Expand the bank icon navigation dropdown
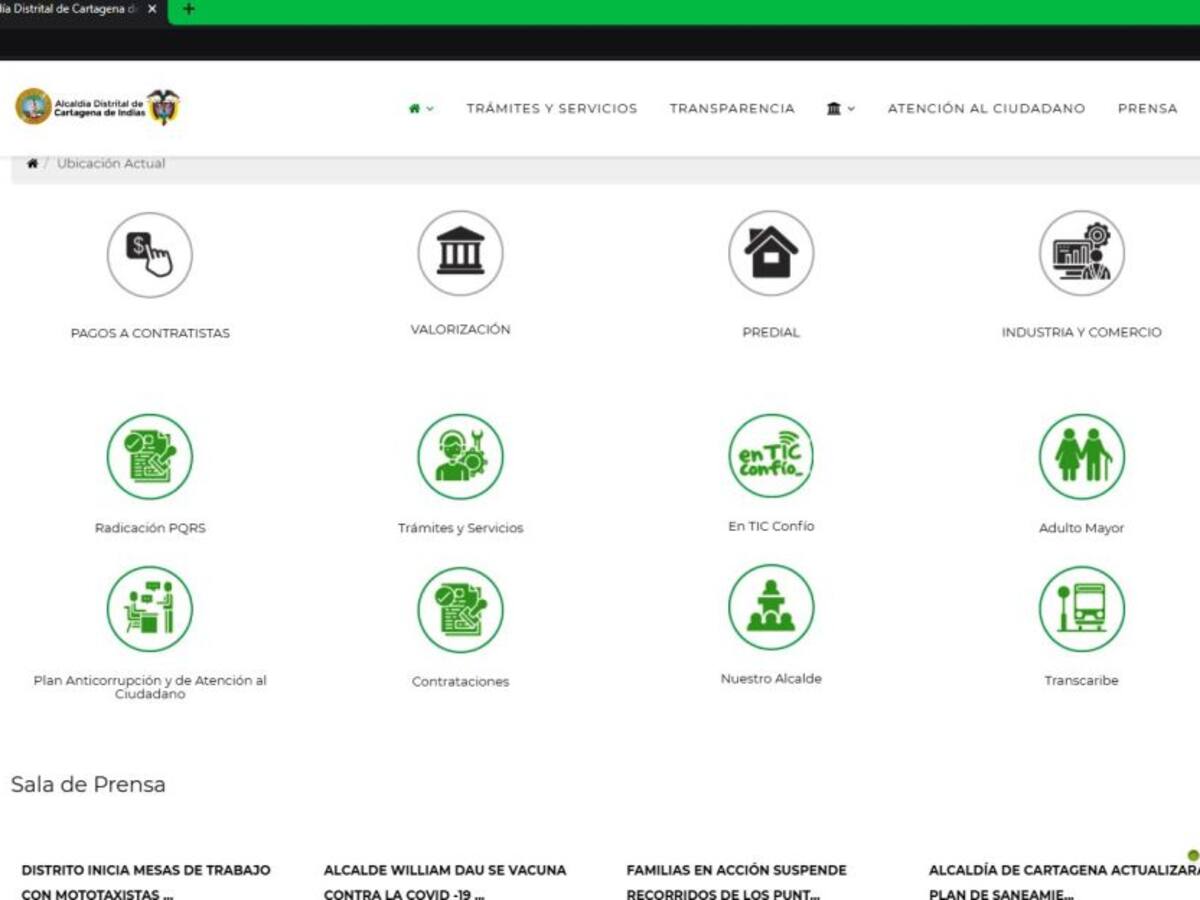The width and height of the screenshot is (1200, 900). coord(840,108)
